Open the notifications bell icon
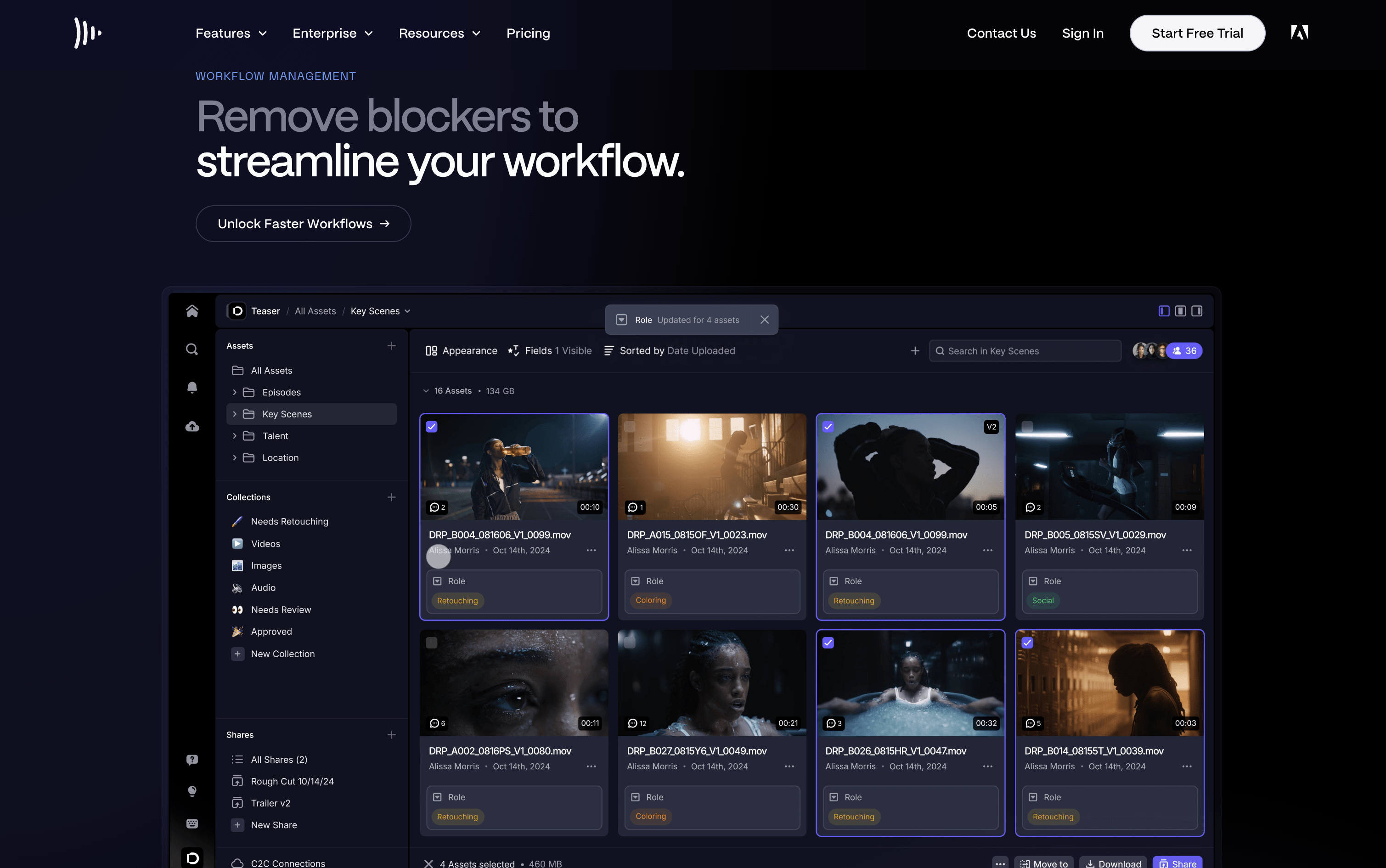 point(192,388)
